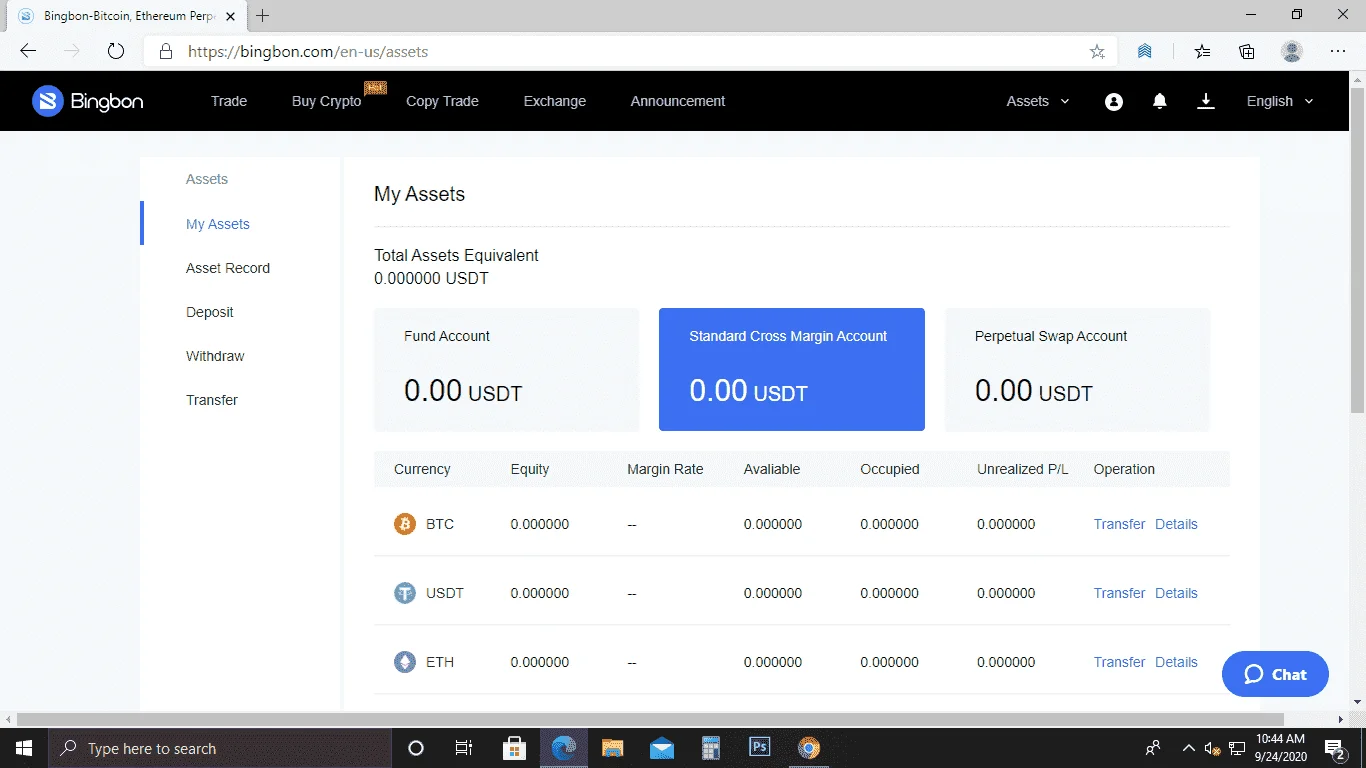Click Details link for BTC
Viewport: 1366px width, 768px height.
[x=1176, y=524]
